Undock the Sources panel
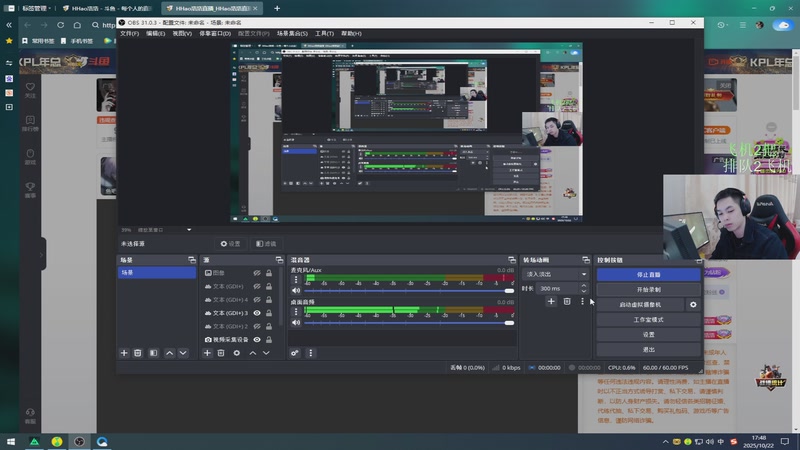The image size is (800, 450). coord(279,260)
